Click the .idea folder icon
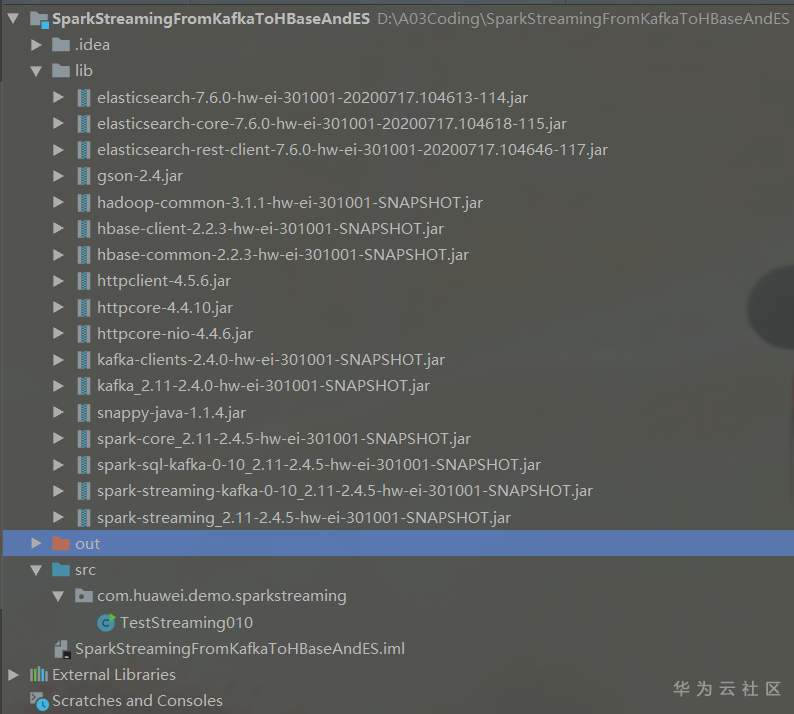Viewport: 794px width, 714px height. click(x=61, y=45)
